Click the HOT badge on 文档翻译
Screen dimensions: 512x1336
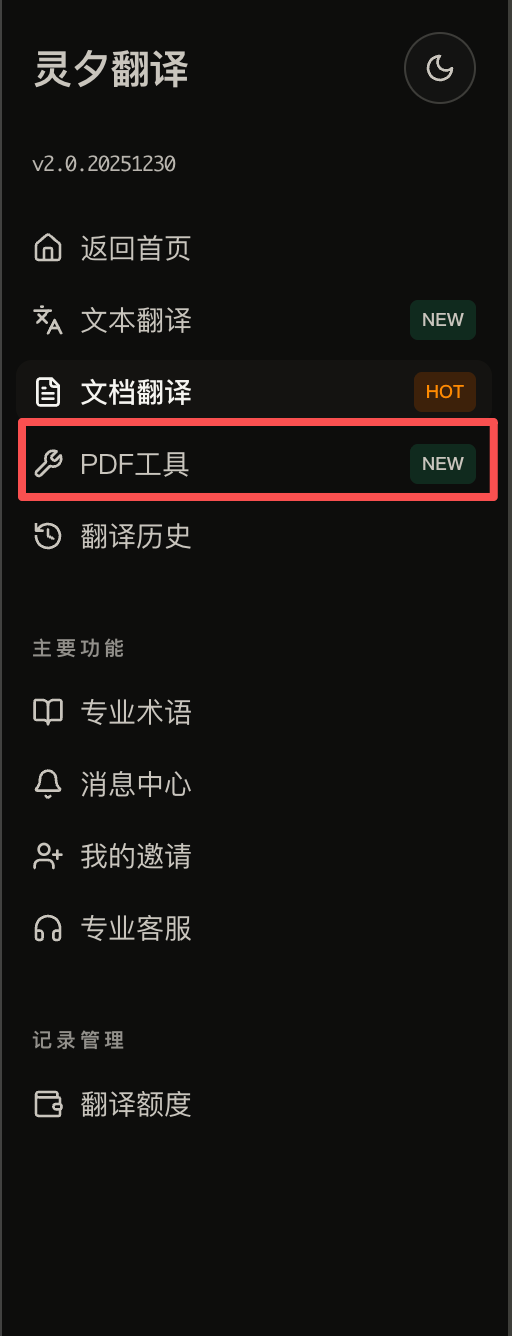pyautogui.click(x=445, y=392)
